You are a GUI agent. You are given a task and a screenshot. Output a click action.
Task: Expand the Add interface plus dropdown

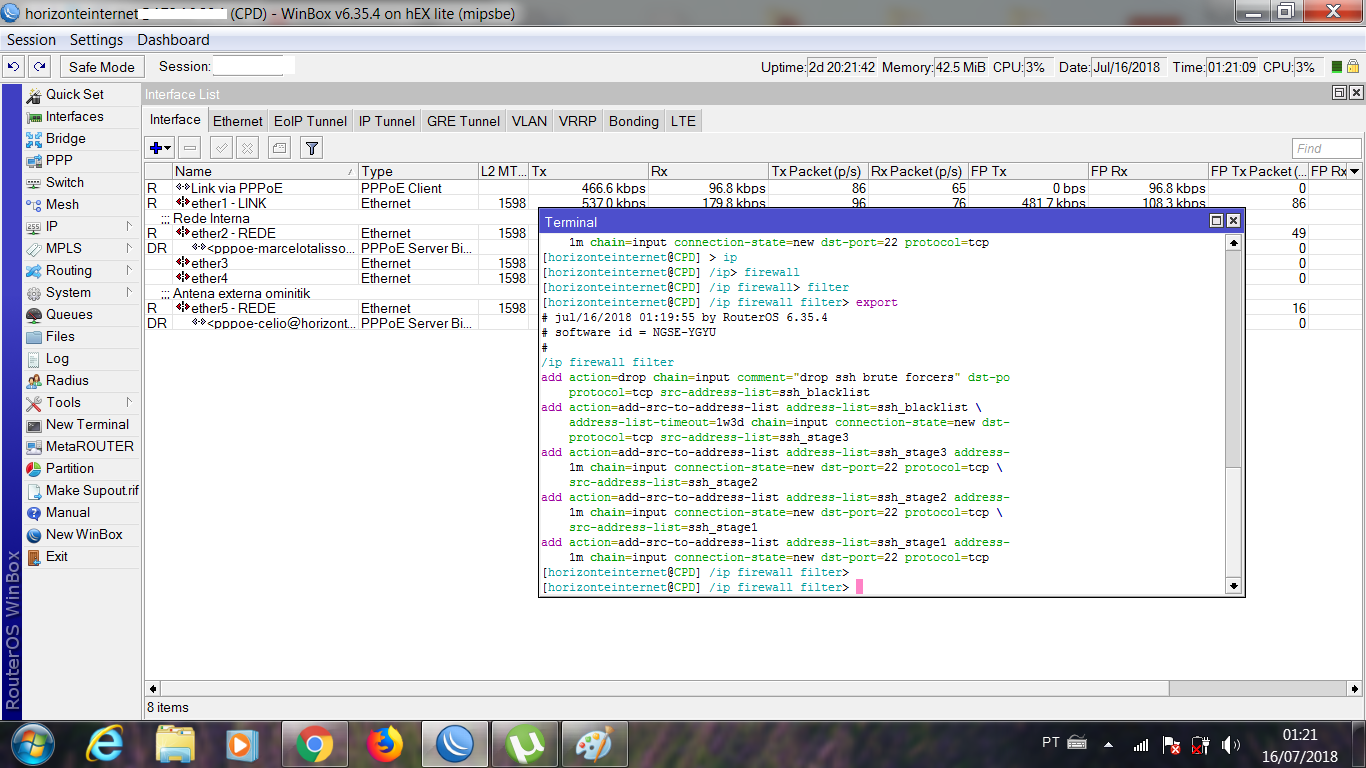pyautogui.click(x=160, y=148)
